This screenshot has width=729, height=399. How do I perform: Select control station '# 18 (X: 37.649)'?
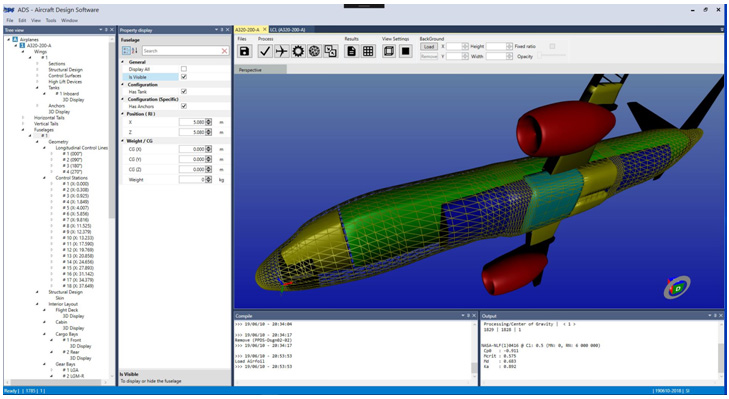point(78,286)
